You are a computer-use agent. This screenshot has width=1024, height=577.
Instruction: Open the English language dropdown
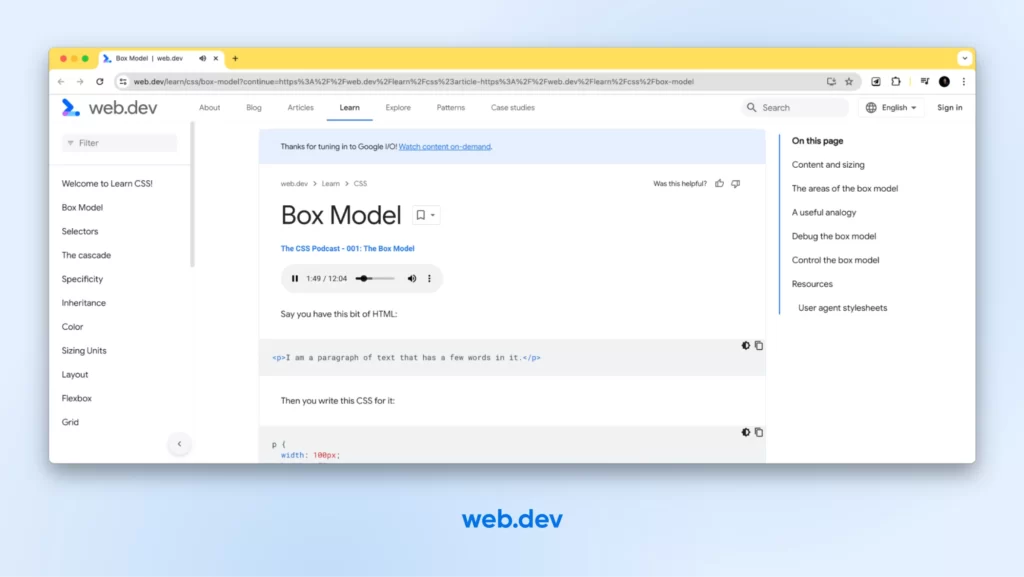coord(891,108)
